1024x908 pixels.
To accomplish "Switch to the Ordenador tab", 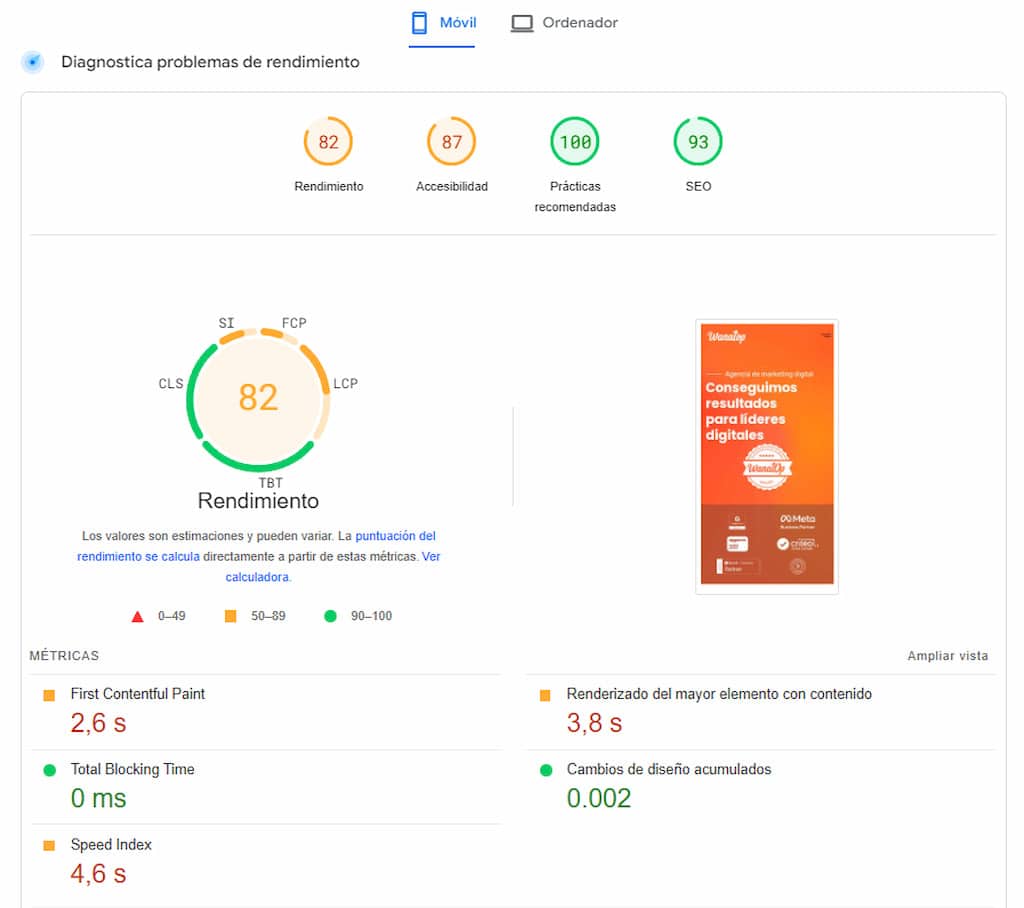I will tap(563, 21).
